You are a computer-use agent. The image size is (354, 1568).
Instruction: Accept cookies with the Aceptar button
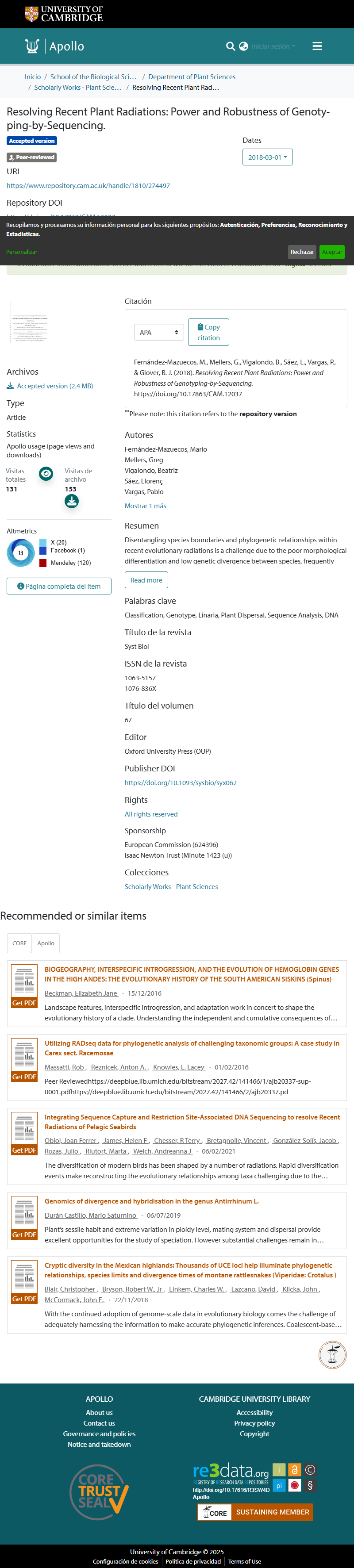tap(331, 252)
